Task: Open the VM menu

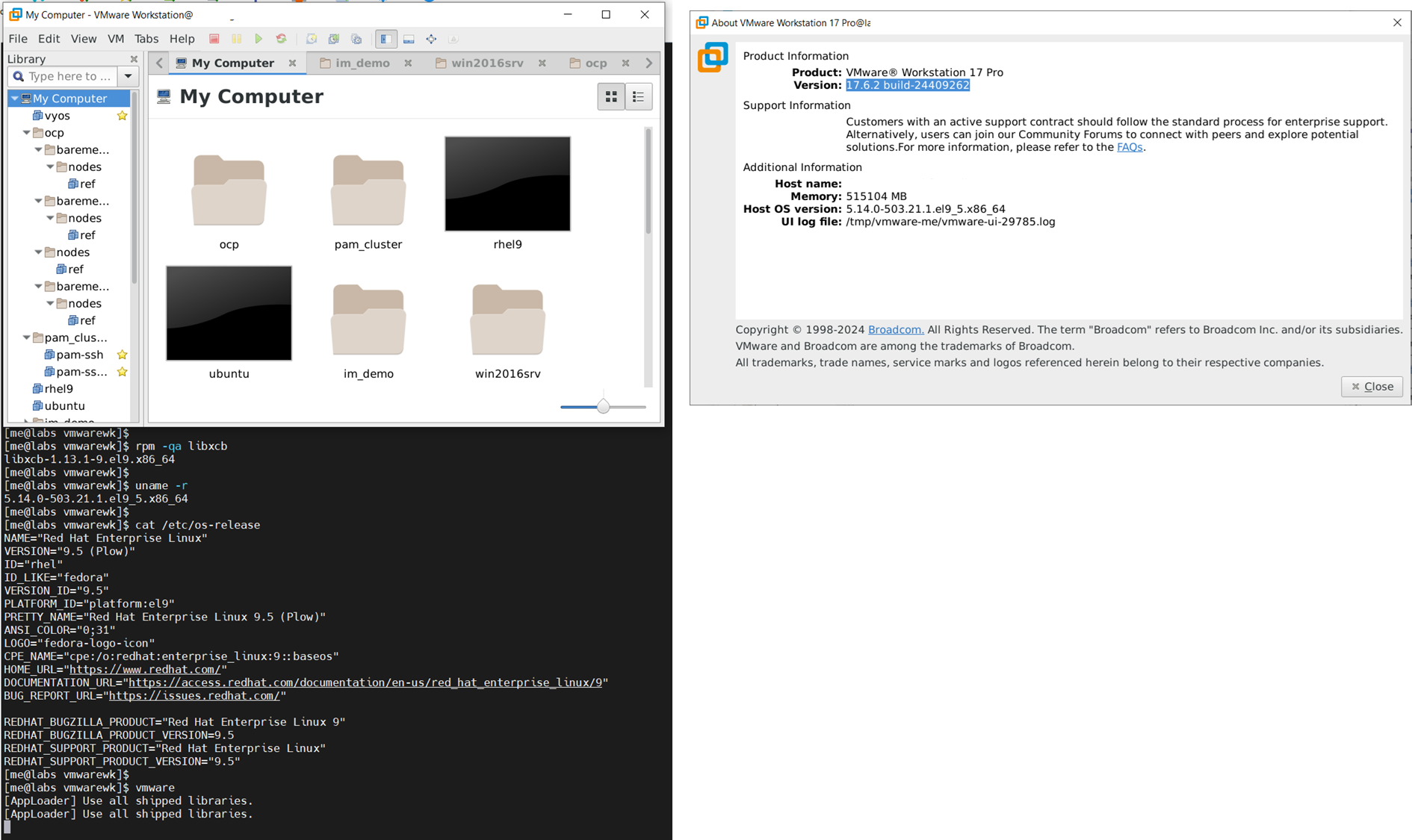Action: [116, 39]
